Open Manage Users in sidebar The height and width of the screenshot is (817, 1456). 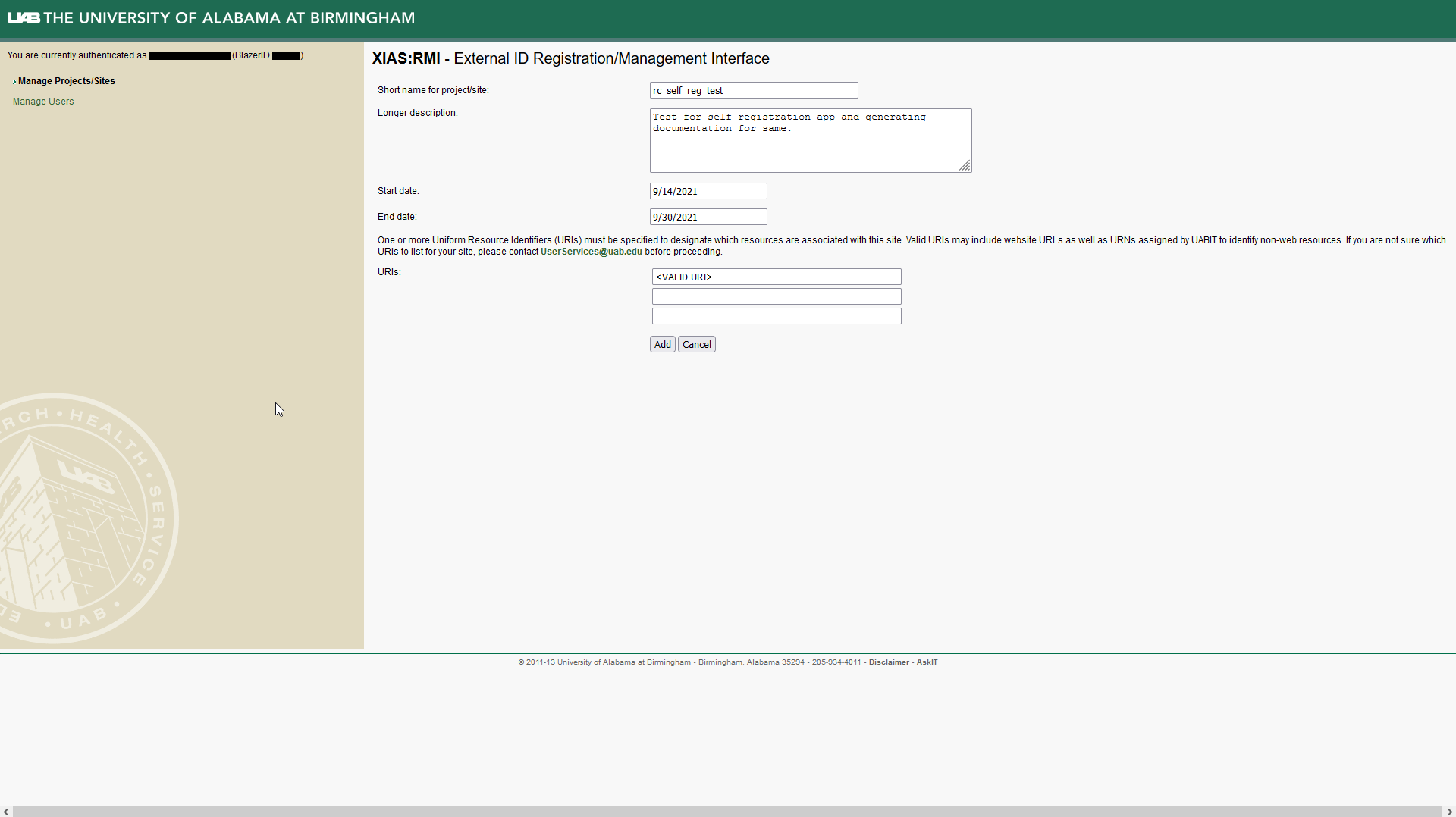pyautogui.click(x=43, y=102)
